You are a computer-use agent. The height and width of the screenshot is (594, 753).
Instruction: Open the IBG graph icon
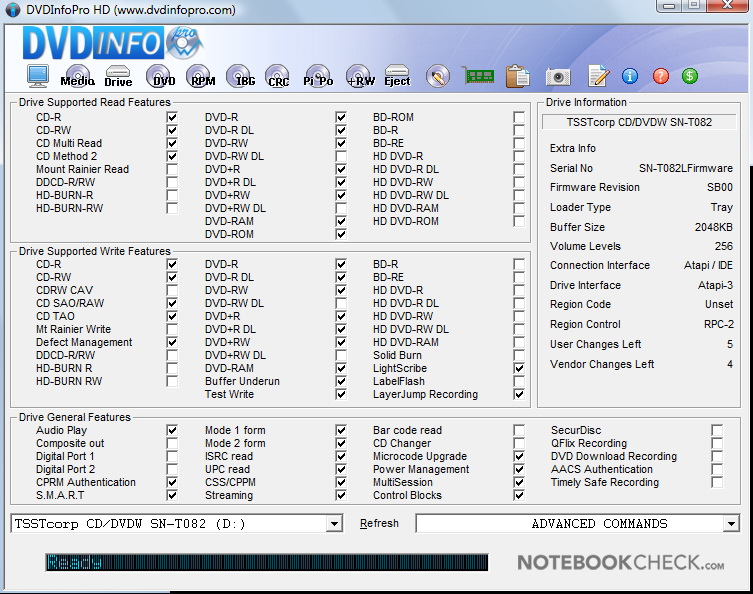click(241, 76)
